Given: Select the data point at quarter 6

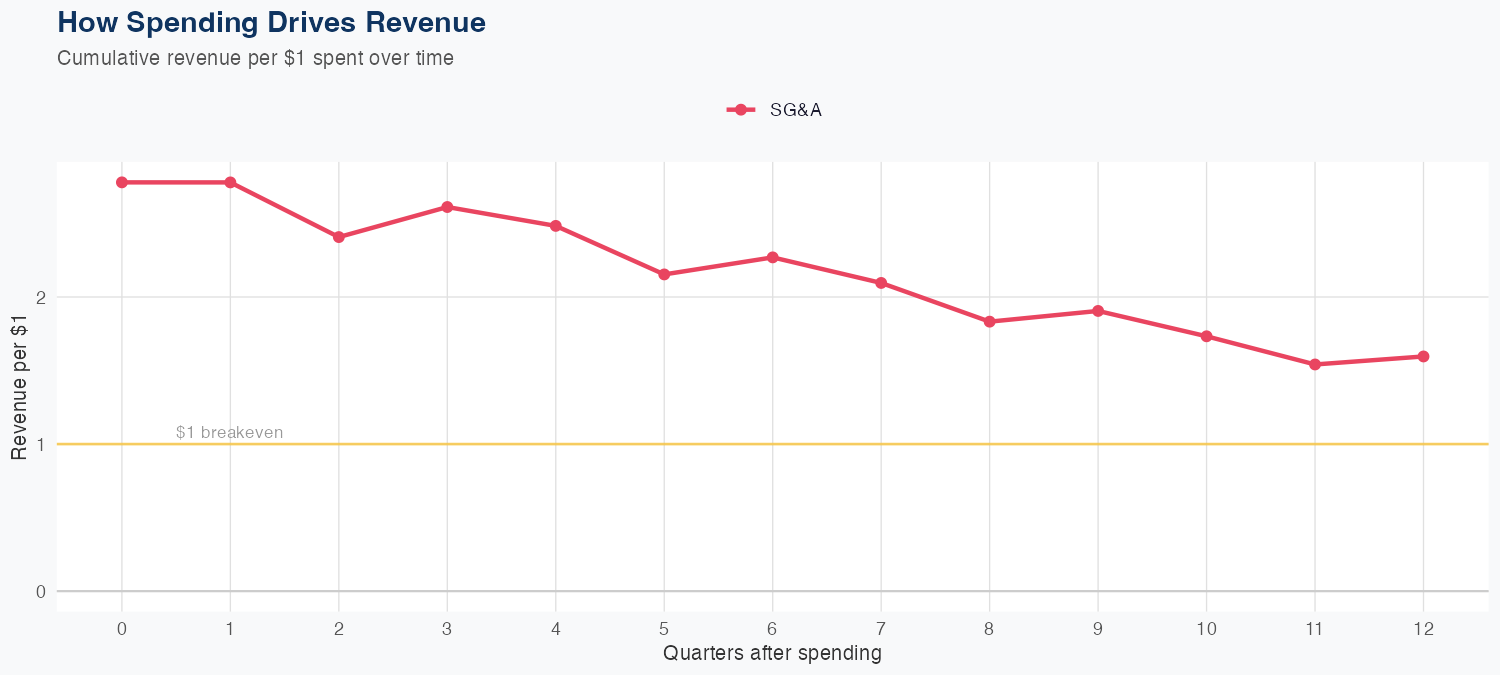Looking at the screenshot, I should coord(772,257).
